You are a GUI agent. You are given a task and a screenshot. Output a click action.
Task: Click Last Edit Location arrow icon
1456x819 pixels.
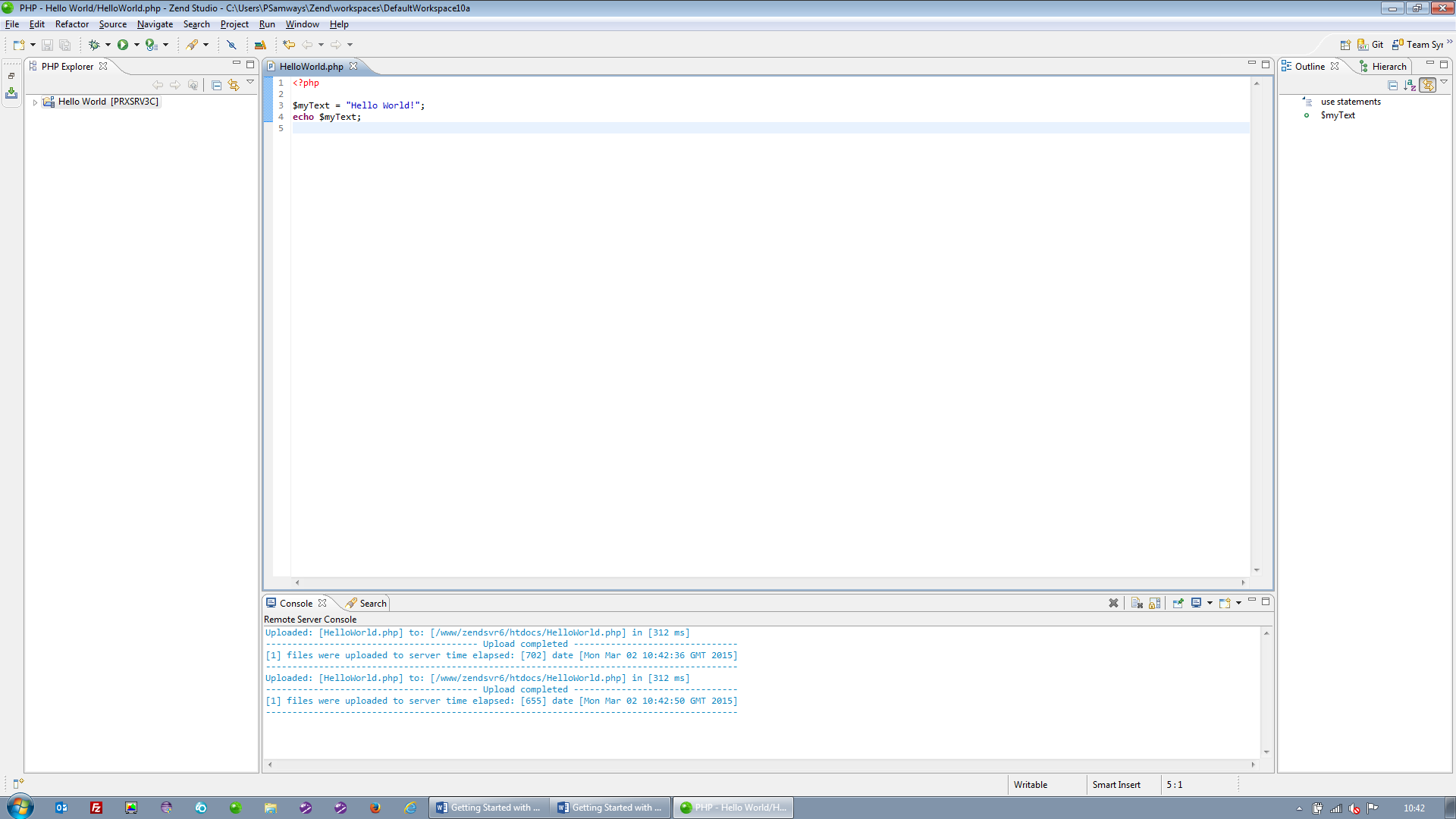tap(289, 45)
